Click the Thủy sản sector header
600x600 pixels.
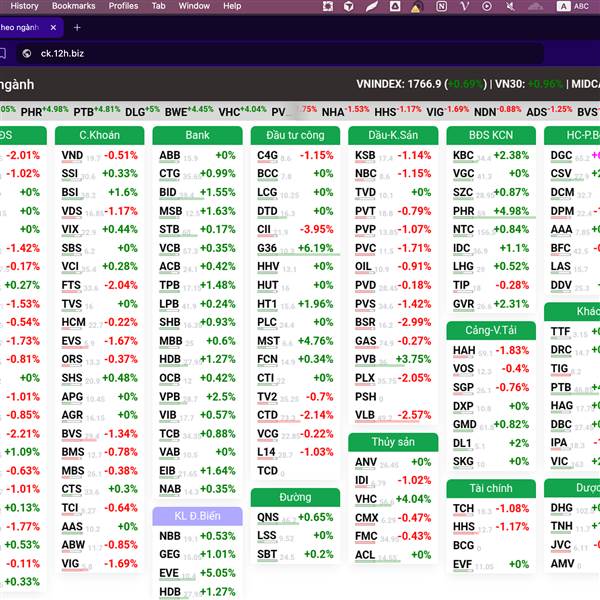(x=393, y=442)
